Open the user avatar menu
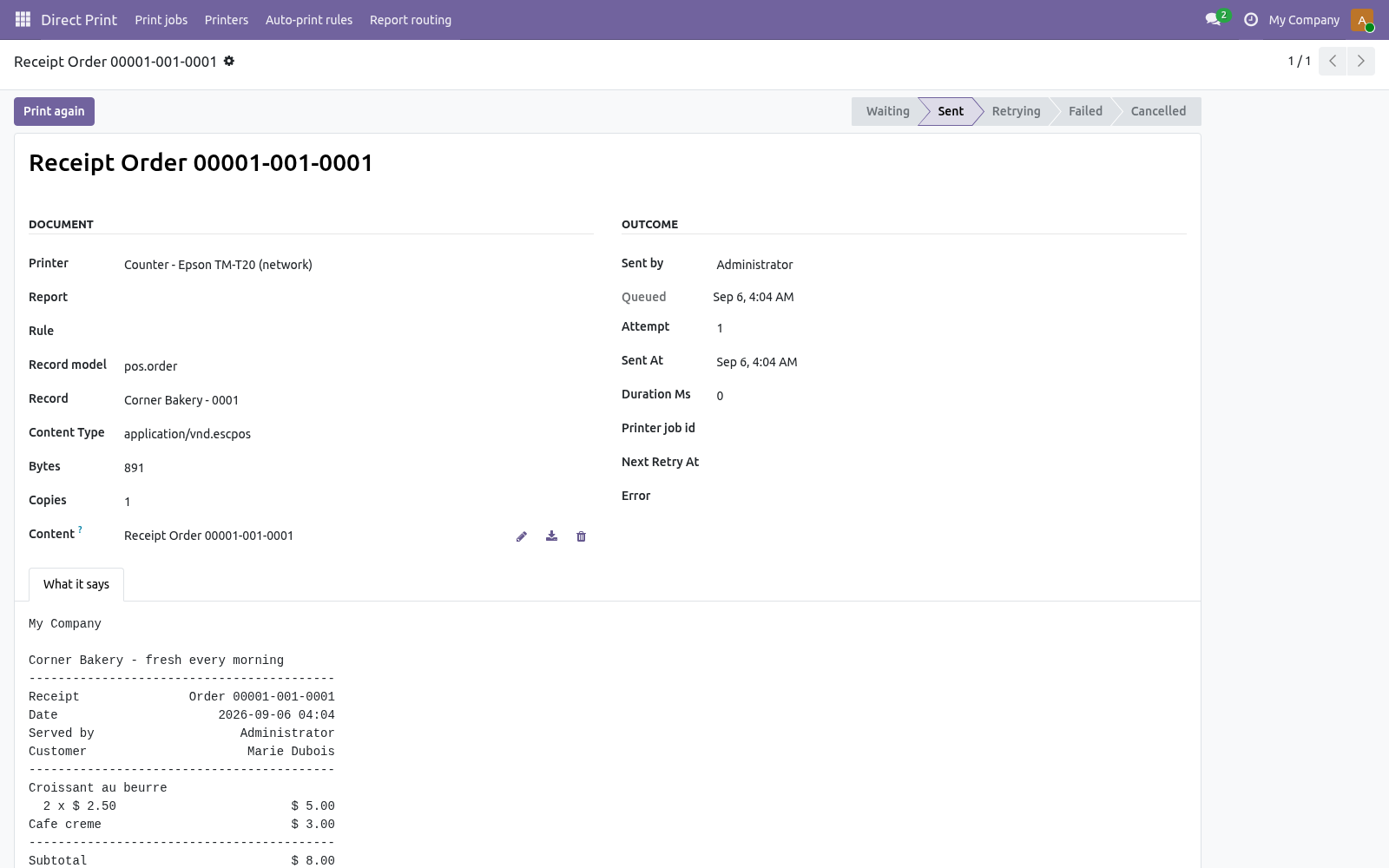The image size is (1389, 868). click(1362, 19)
